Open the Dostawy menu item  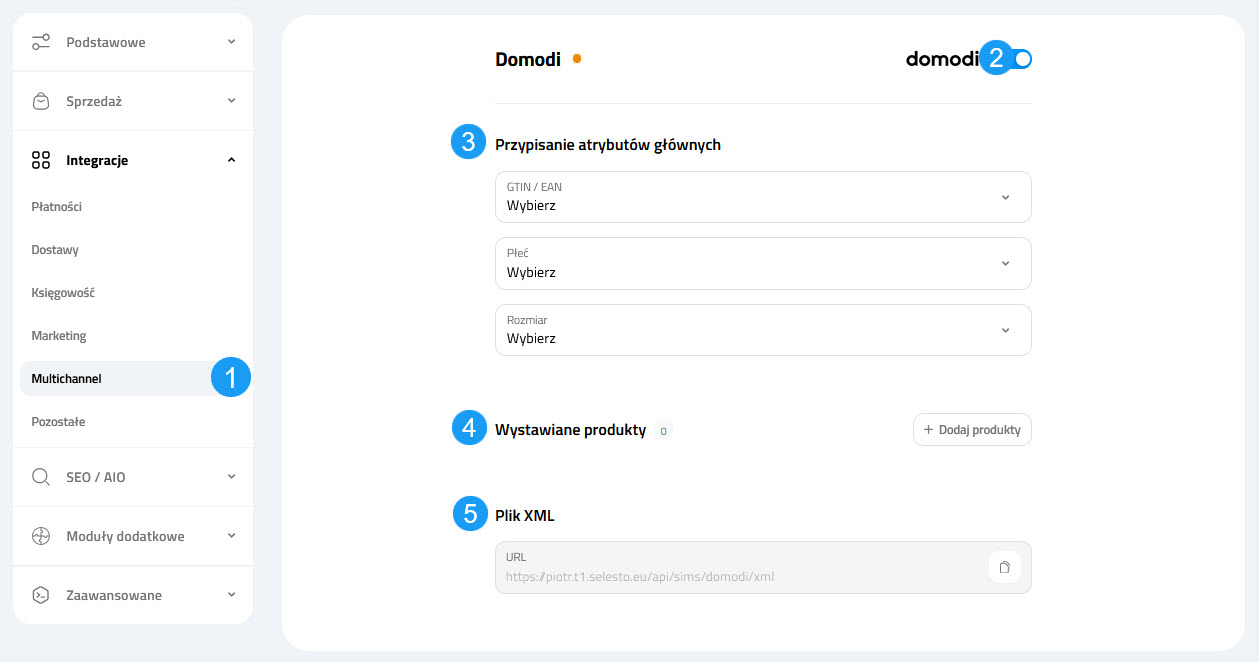[x=55, y=250]
